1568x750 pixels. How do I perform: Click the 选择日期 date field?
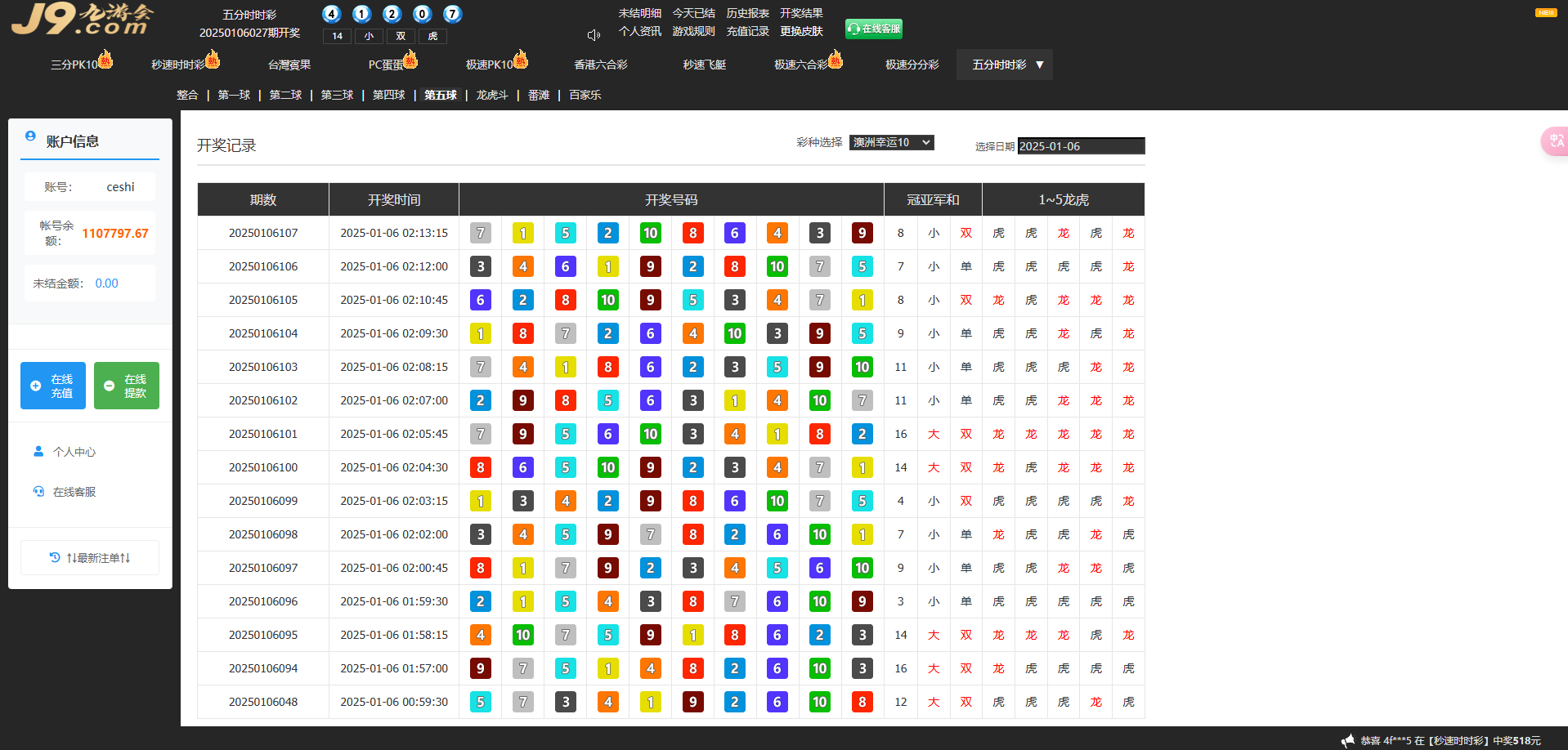1080,146
